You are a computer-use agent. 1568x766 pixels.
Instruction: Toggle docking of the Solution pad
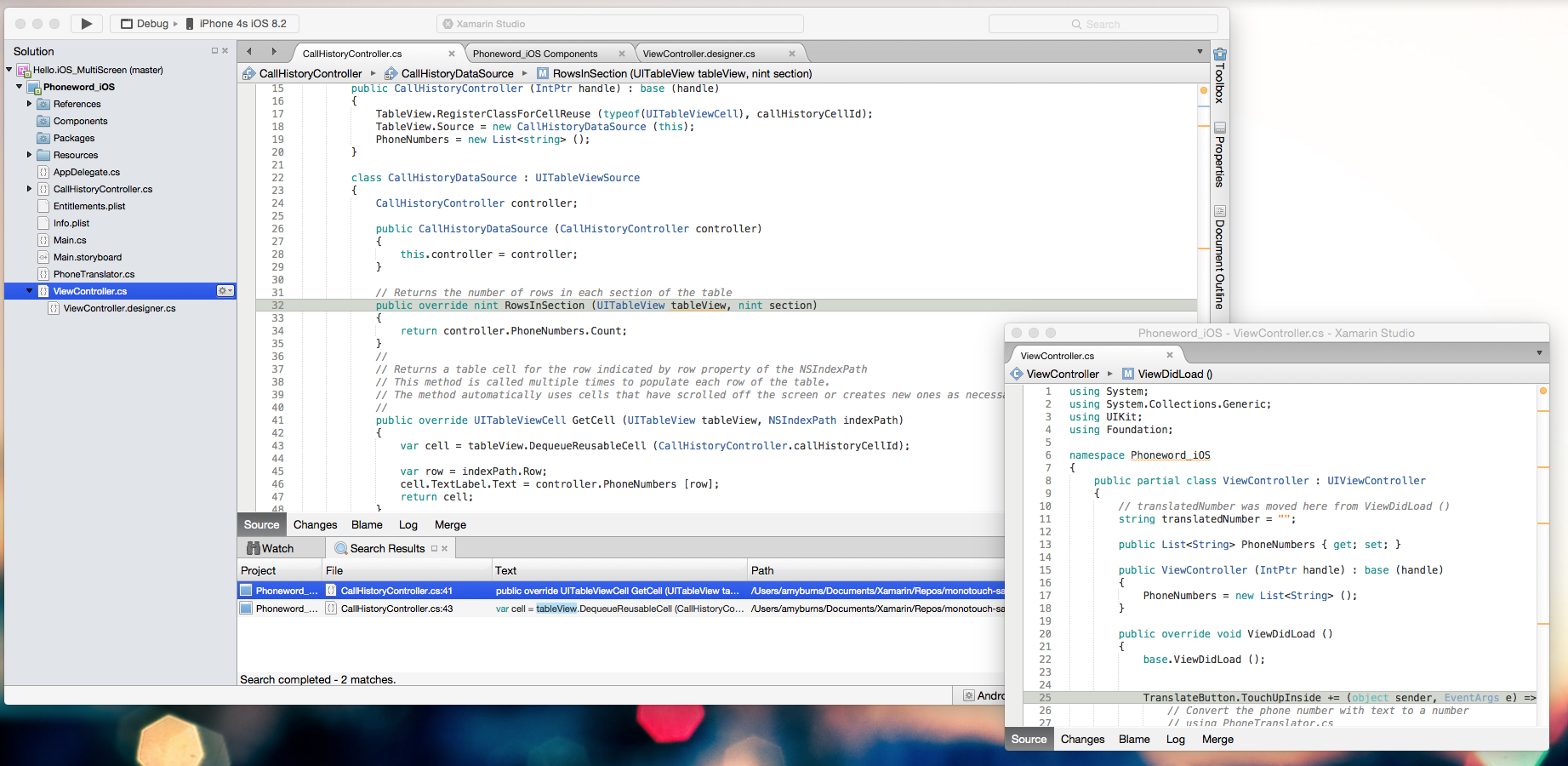tap(214, 51)
